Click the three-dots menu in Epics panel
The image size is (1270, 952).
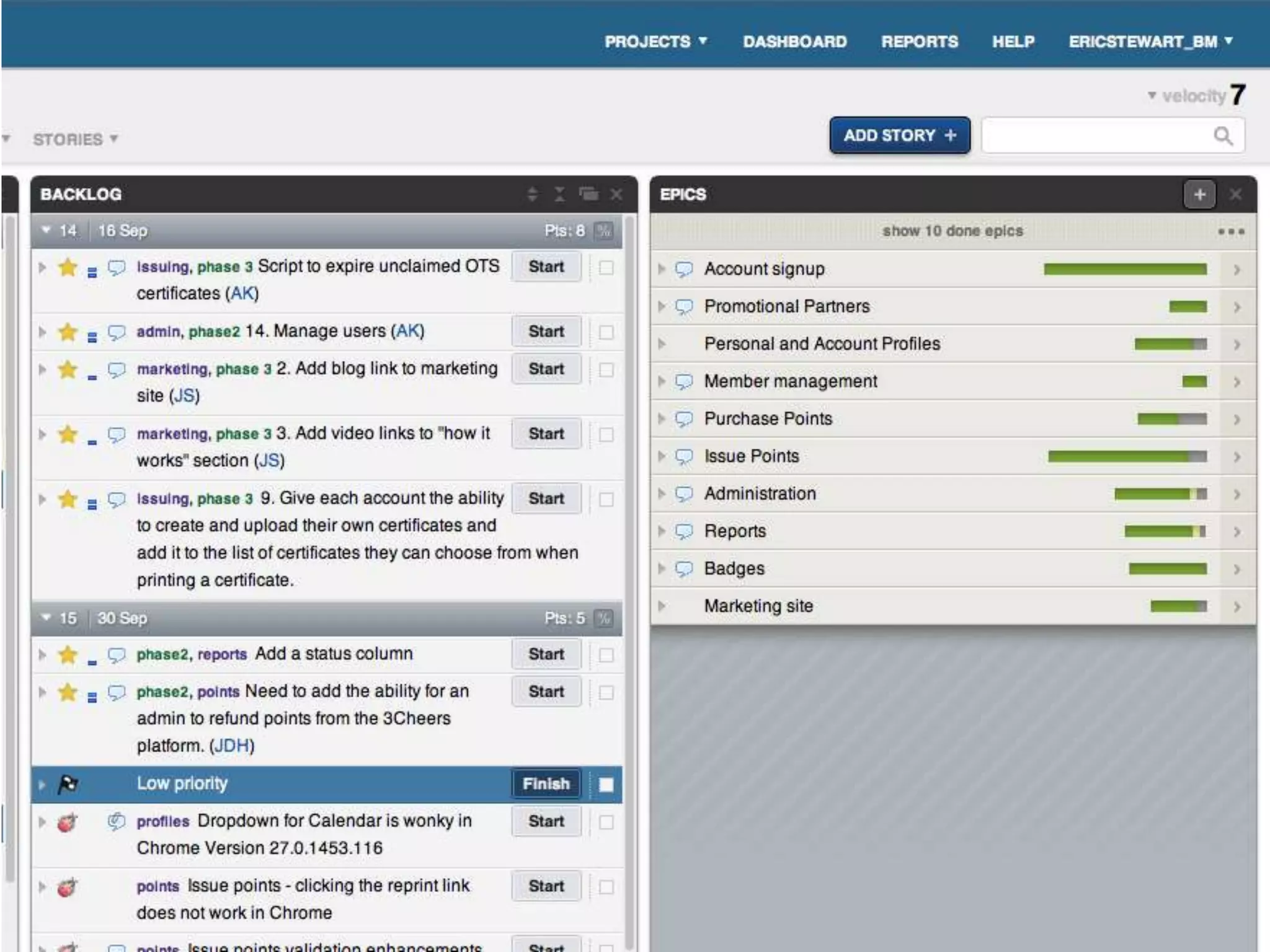click(1230, 231)
